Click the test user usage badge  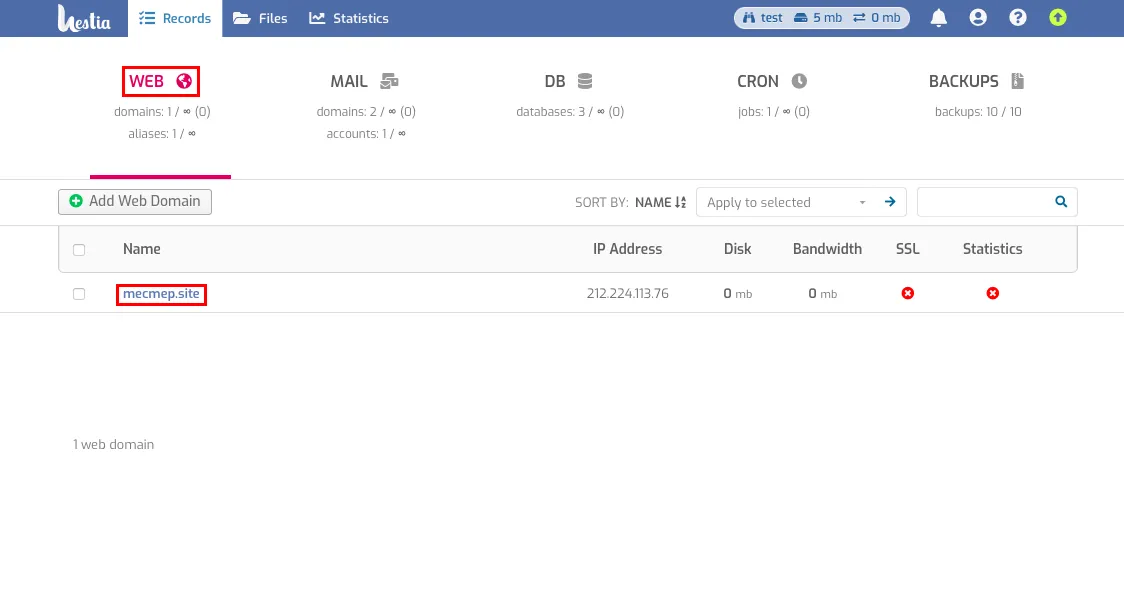[821, 18]
